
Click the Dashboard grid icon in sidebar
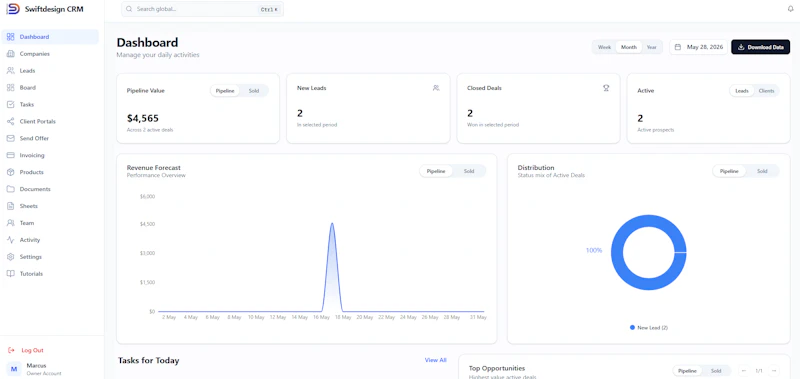pyautogui.click(x=10, y=37)
